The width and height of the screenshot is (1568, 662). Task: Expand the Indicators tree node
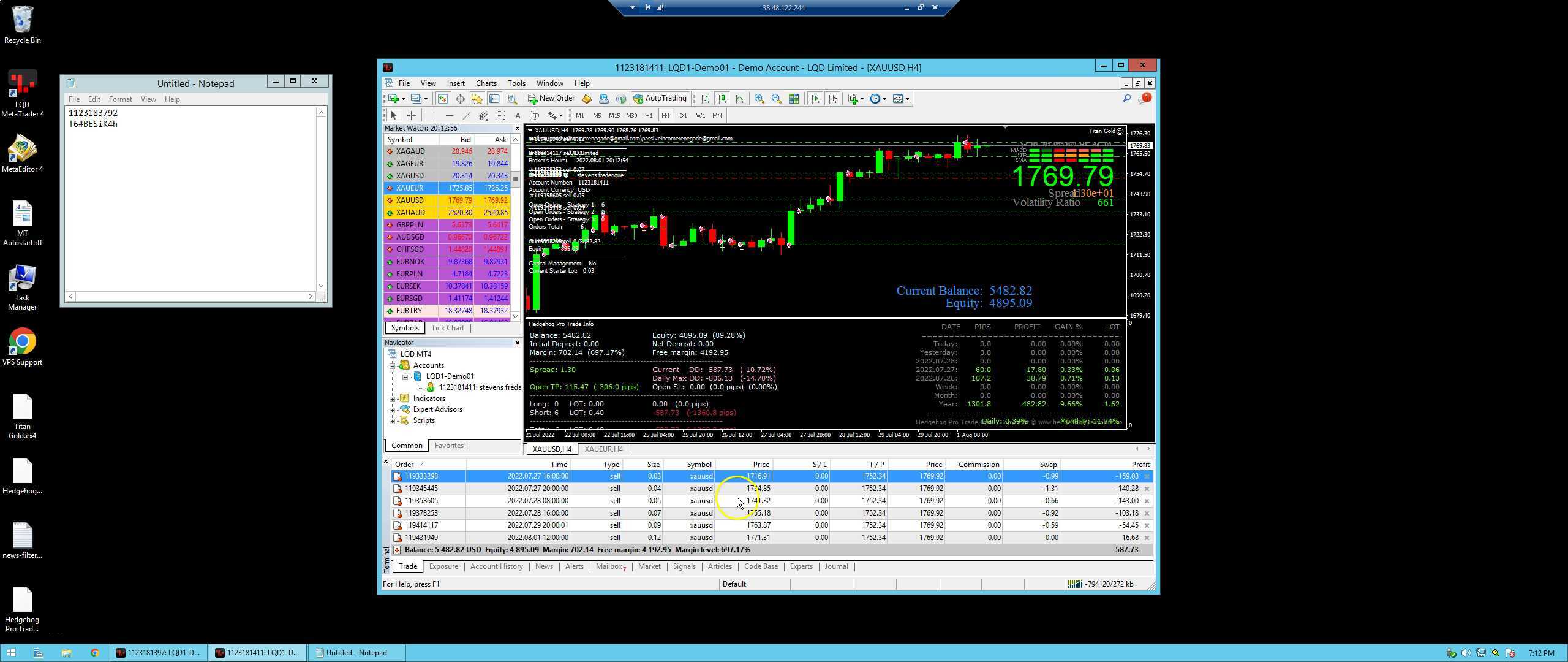[393, 398]
